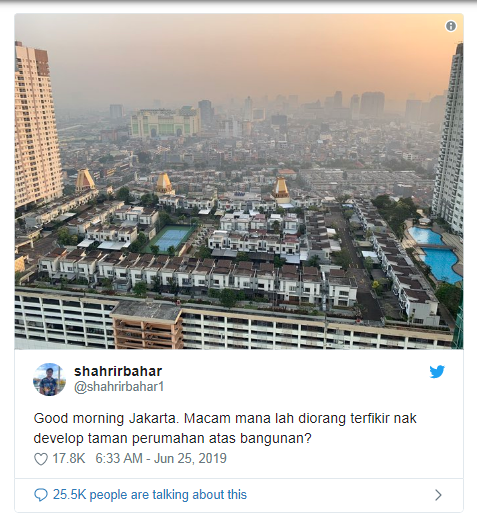Expand conversation with the right chevron arrow
This screenshot has width=477, height=525.
point(438,495)
